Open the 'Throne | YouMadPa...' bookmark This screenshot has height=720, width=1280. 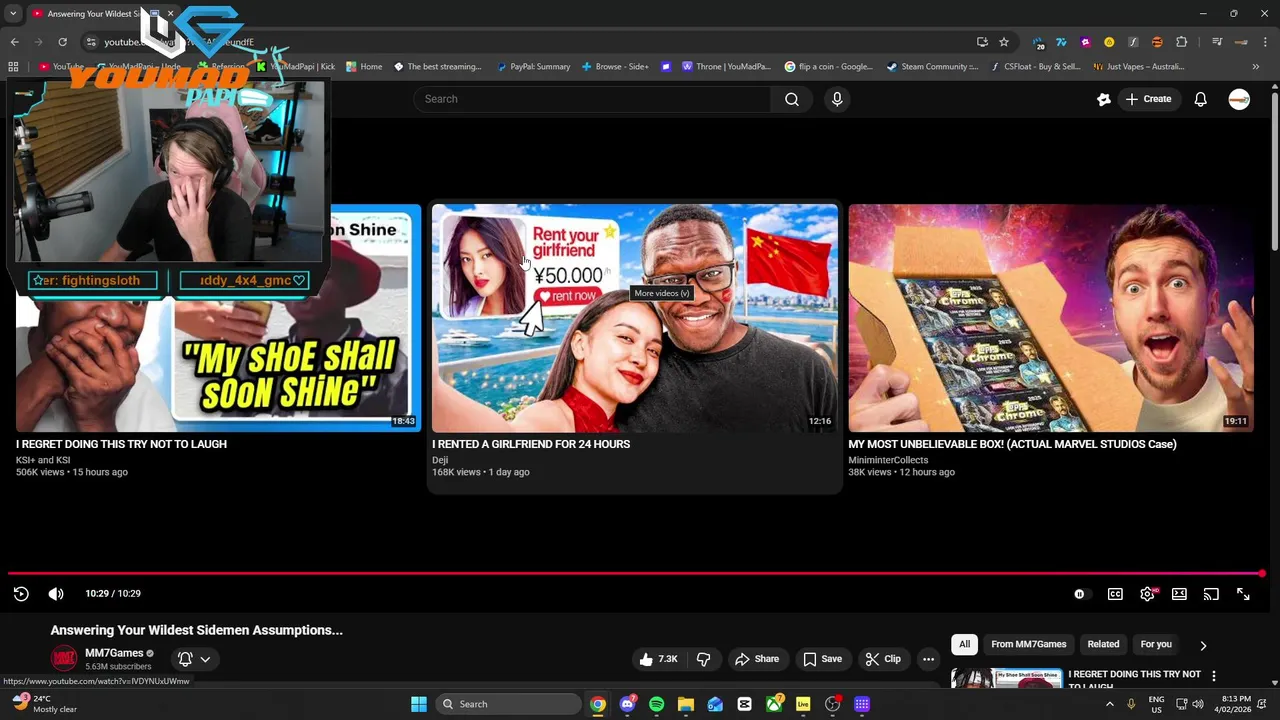coord(726,67)
